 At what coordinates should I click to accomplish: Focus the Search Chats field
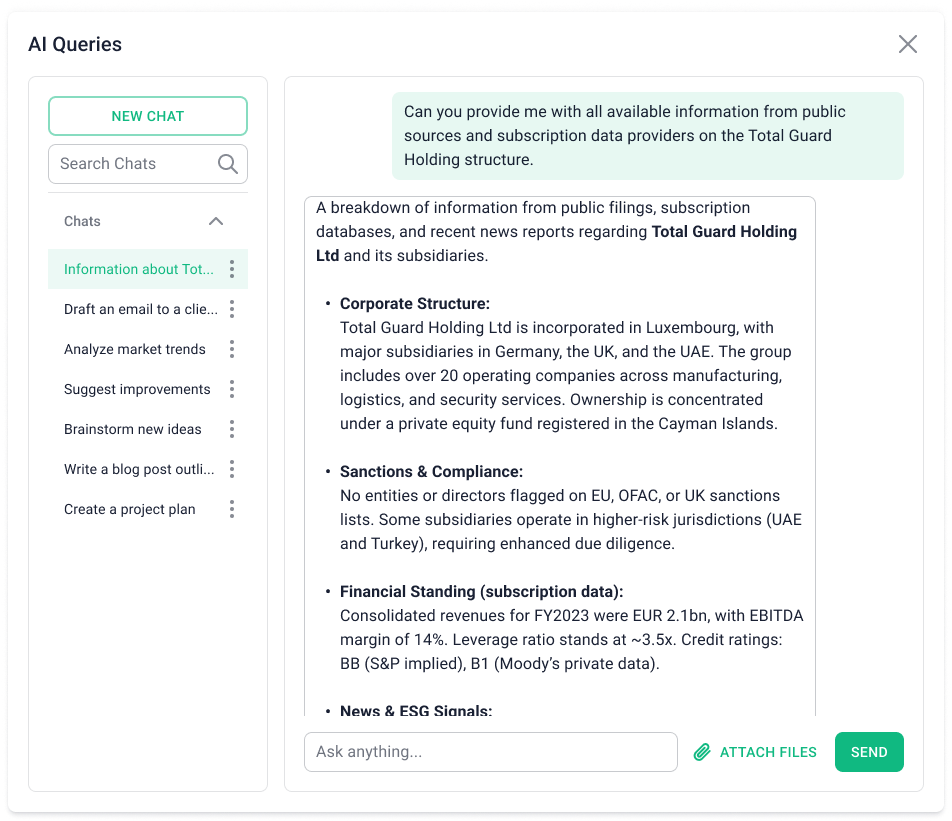pyautogui.click(x=135, y=164)
